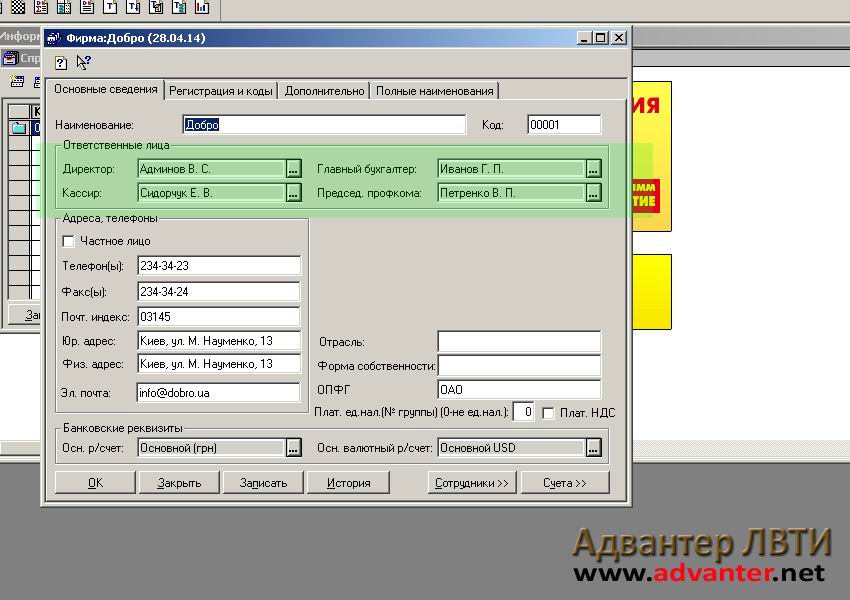Click the plain T document icon in the toolbar
Viewport: 850px width, 600px height.
tap(110, 7)
